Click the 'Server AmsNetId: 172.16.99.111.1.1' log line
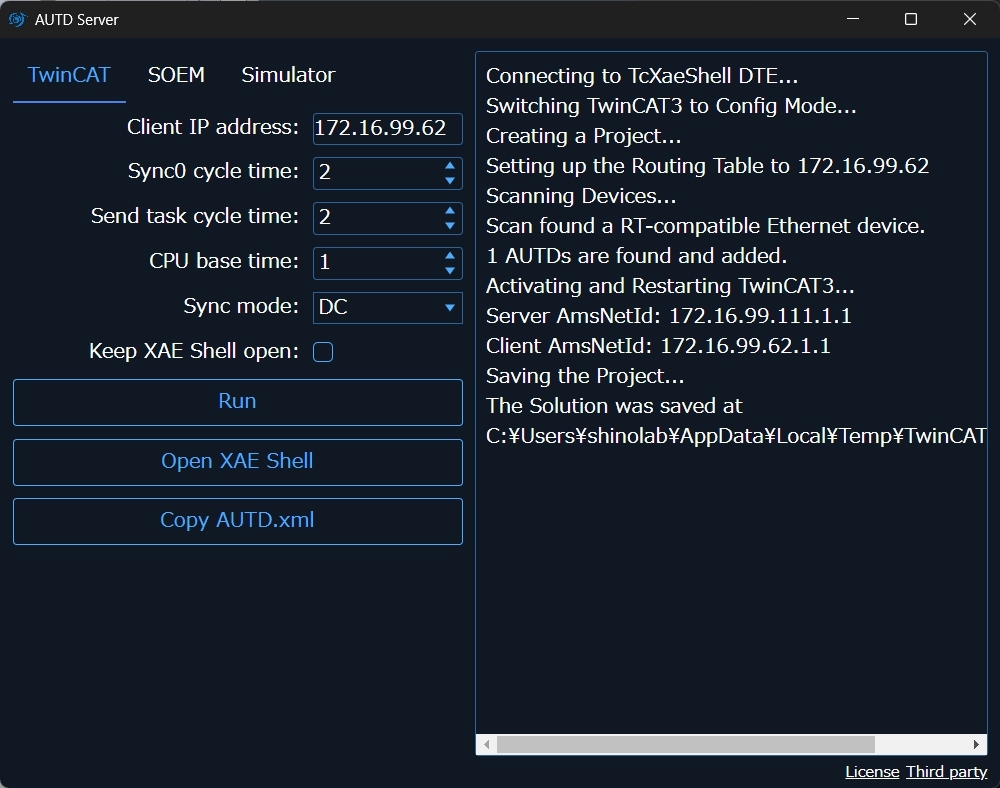1000x788 pixels. pos(668,316)
